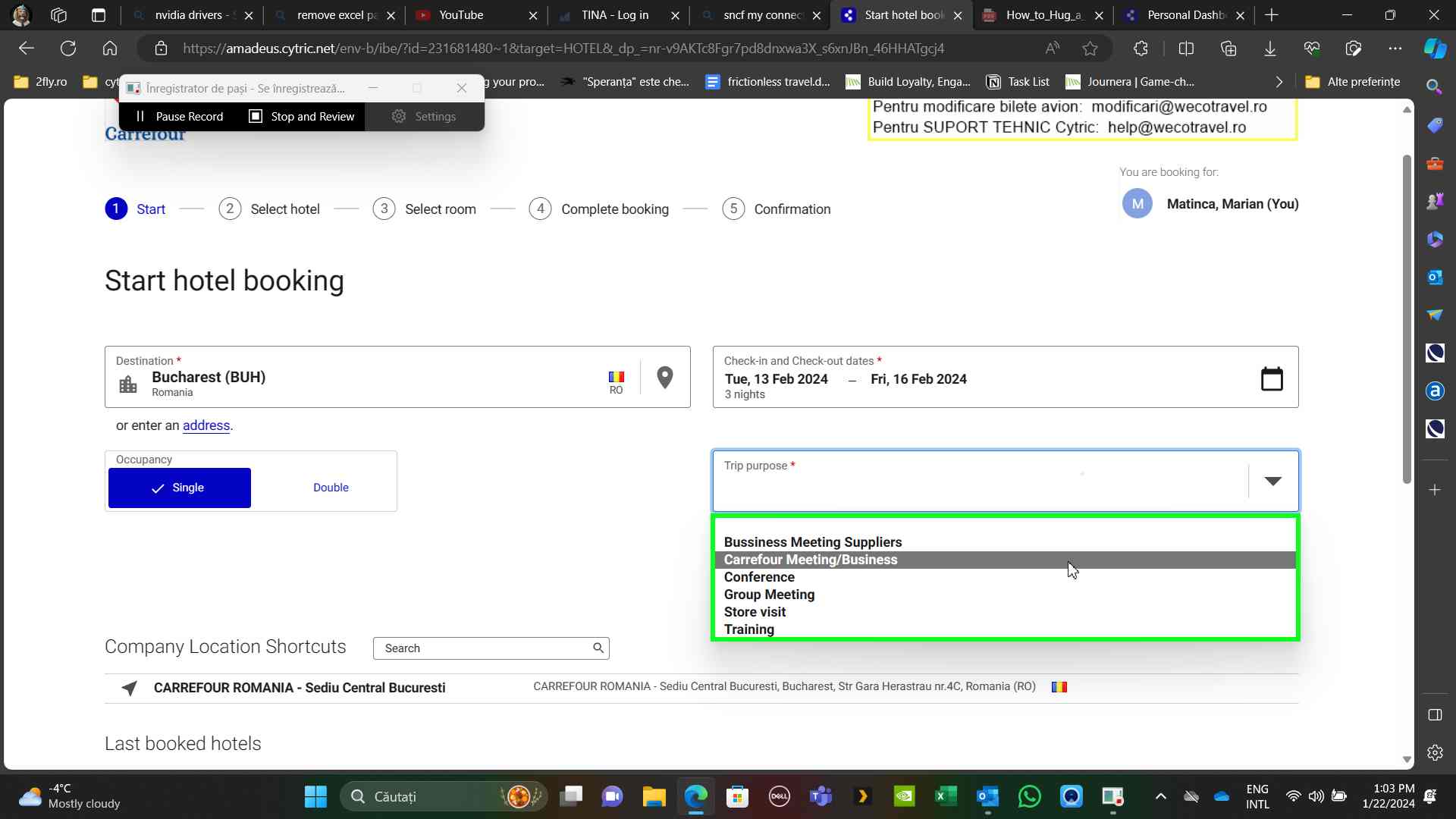1456x819 pixels.
Task: Select Double occupancy option
Action: pos(331,488)
